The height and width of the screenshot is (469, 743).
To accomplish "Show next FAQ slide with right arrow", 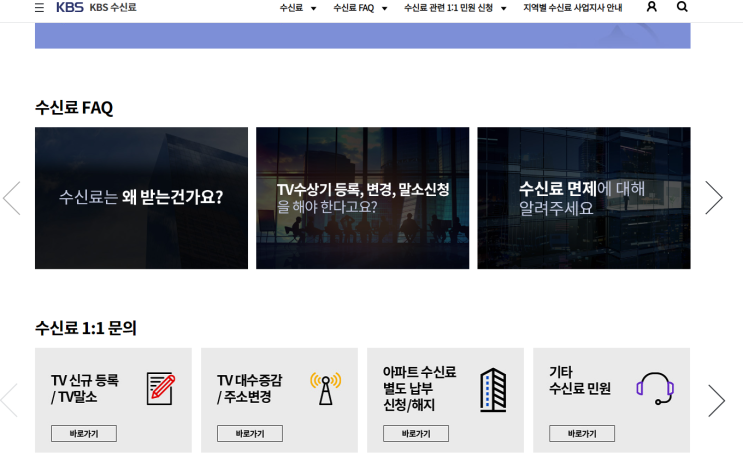I will (x=714, y=198).
